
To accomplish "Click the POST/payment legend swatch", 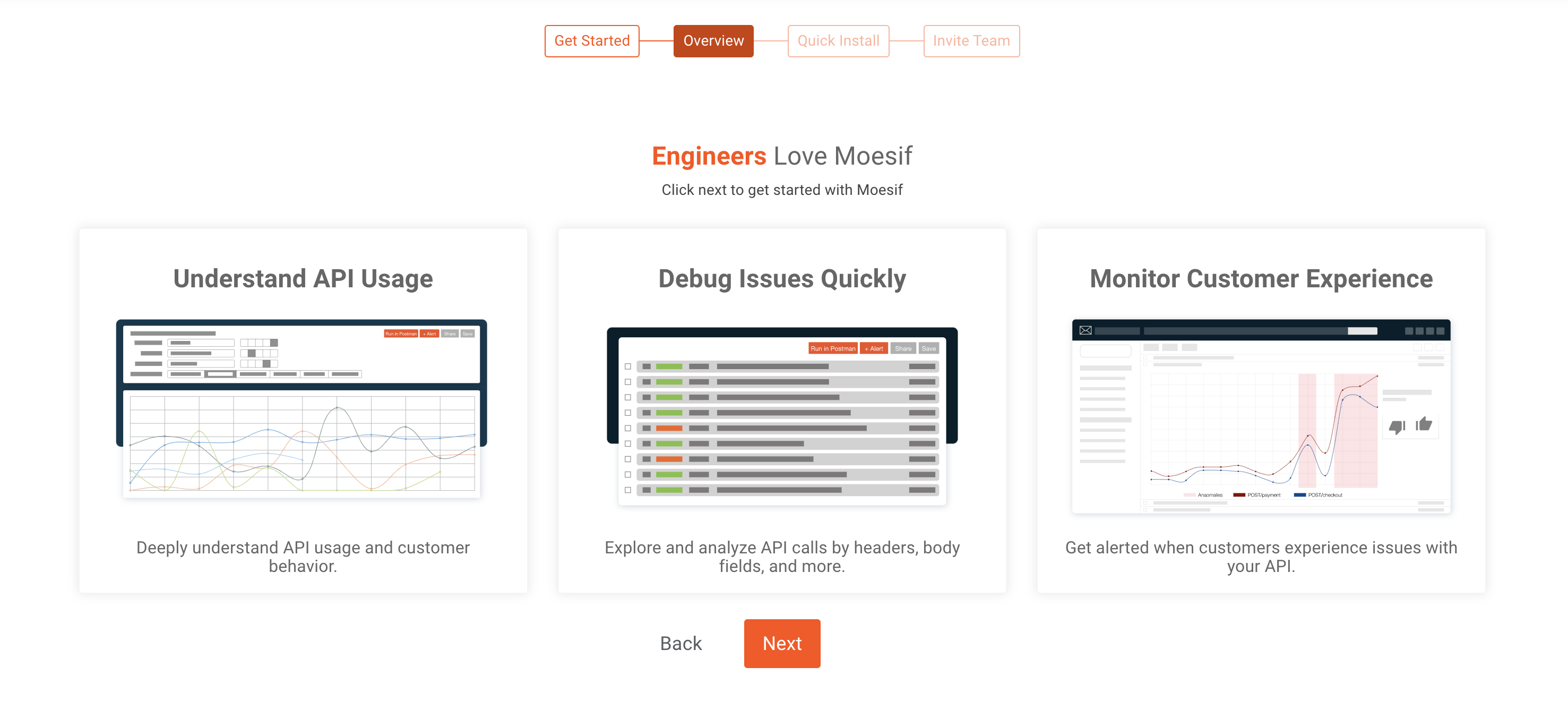I will 1240,495.
